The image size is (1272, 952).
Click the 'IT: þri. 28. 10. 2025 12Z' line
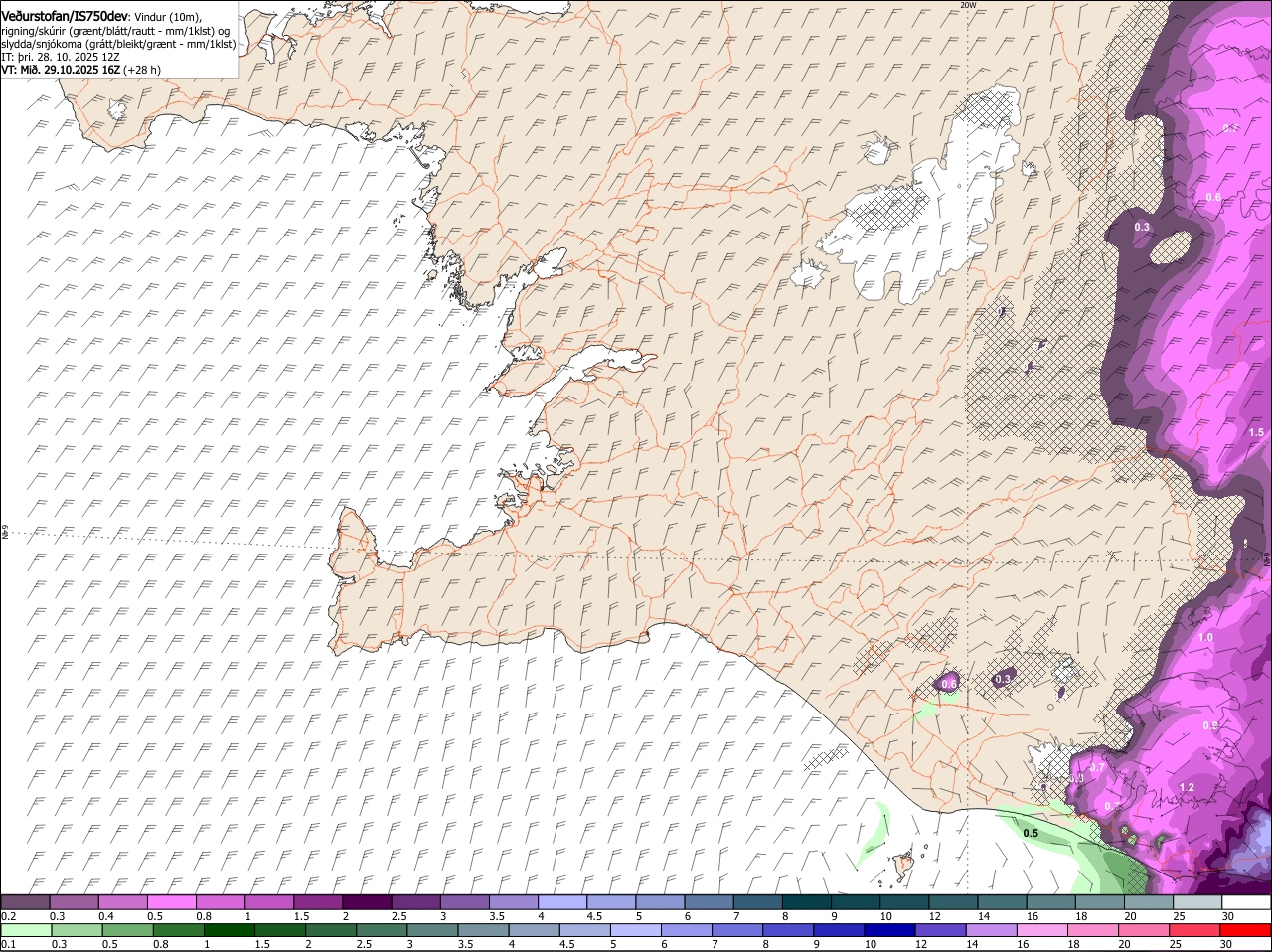[x=61, y=57]
